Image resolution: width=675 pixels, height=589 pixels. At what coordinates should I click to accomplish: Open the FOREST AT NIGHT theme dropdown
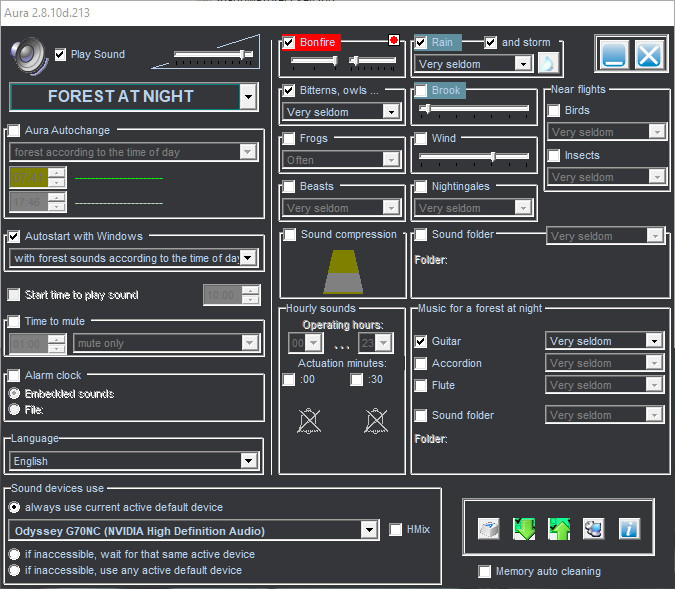(248, 97)
